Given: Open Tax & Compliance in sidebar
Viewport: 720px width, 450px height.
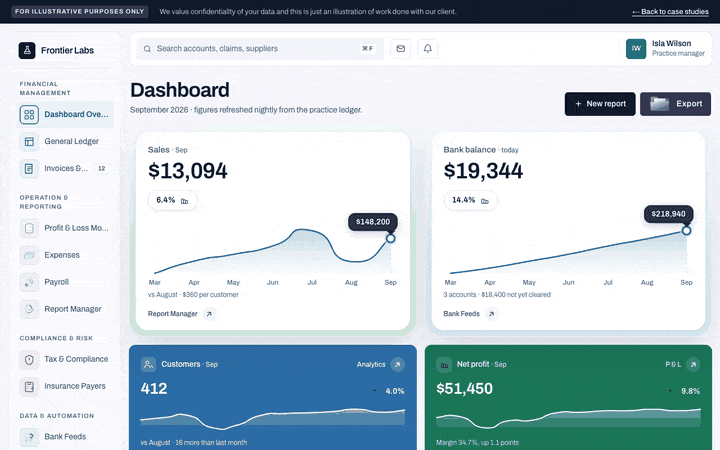Looking at the screenshot, I should pyautogui.click(x=65, y=360).
